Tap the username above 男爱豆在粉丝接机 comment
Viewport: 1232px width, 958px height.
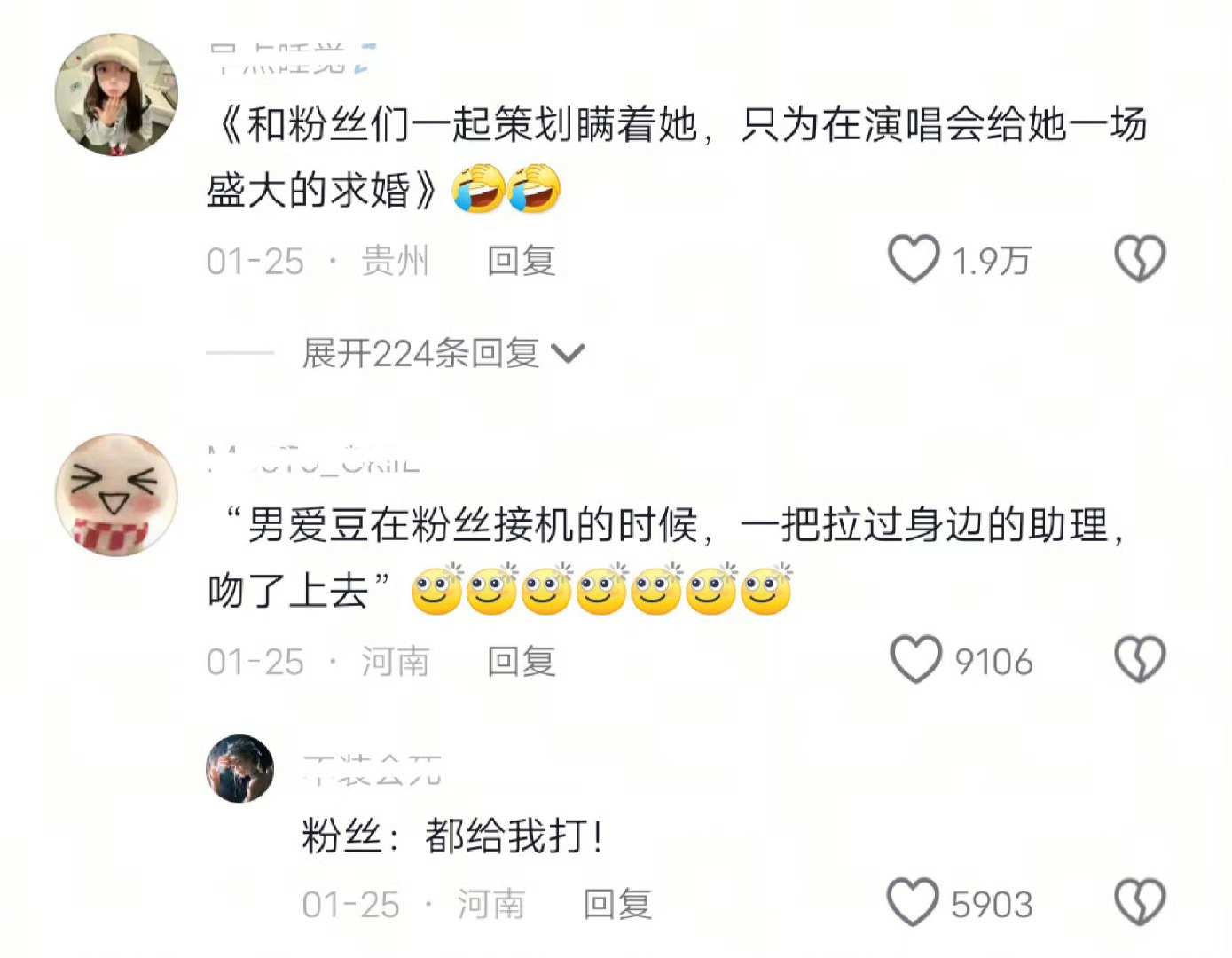click(314, 459)
